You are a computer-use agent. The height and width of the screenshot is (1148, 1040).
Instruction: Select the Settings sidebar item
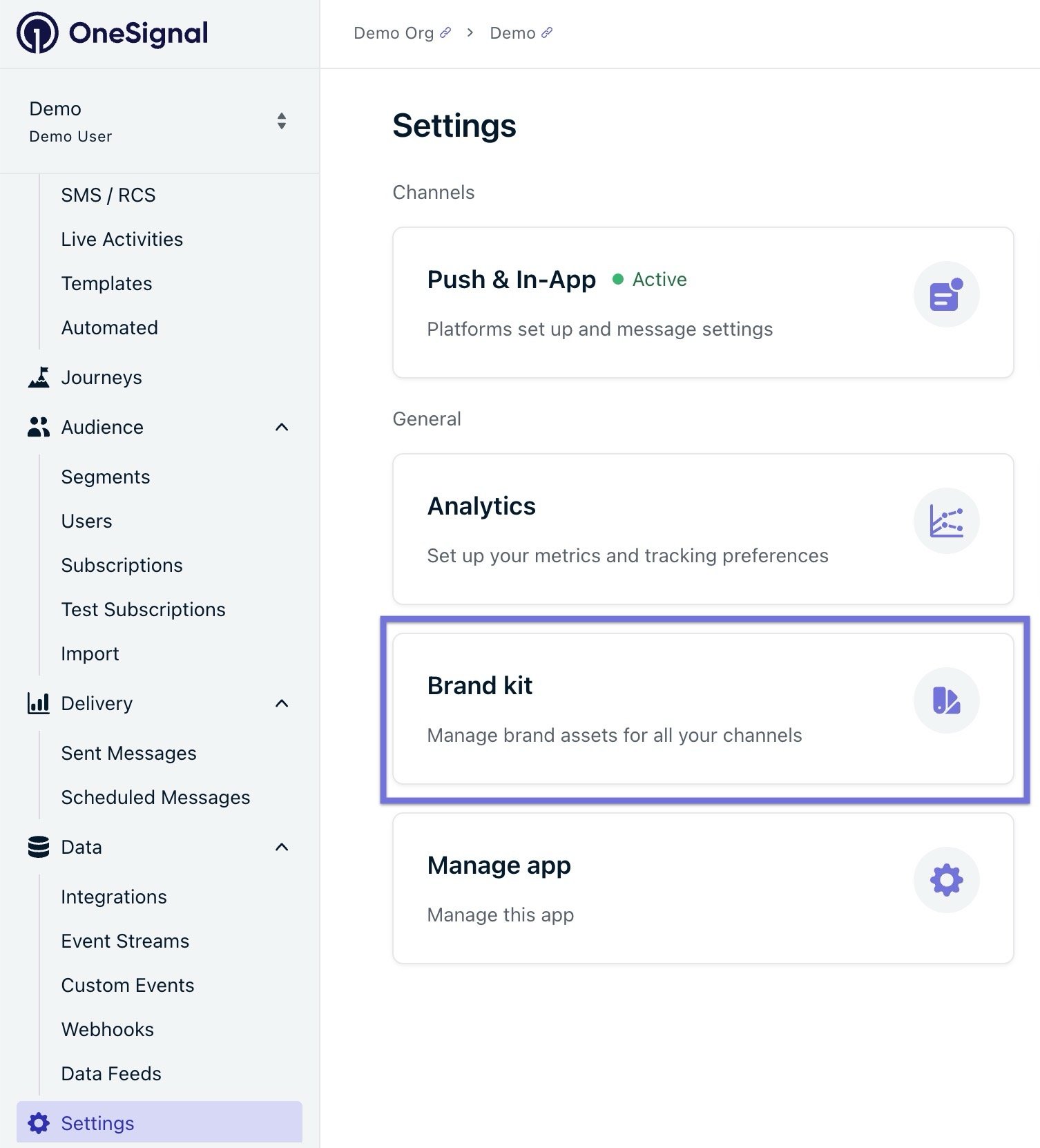[x=160, y=1122]
